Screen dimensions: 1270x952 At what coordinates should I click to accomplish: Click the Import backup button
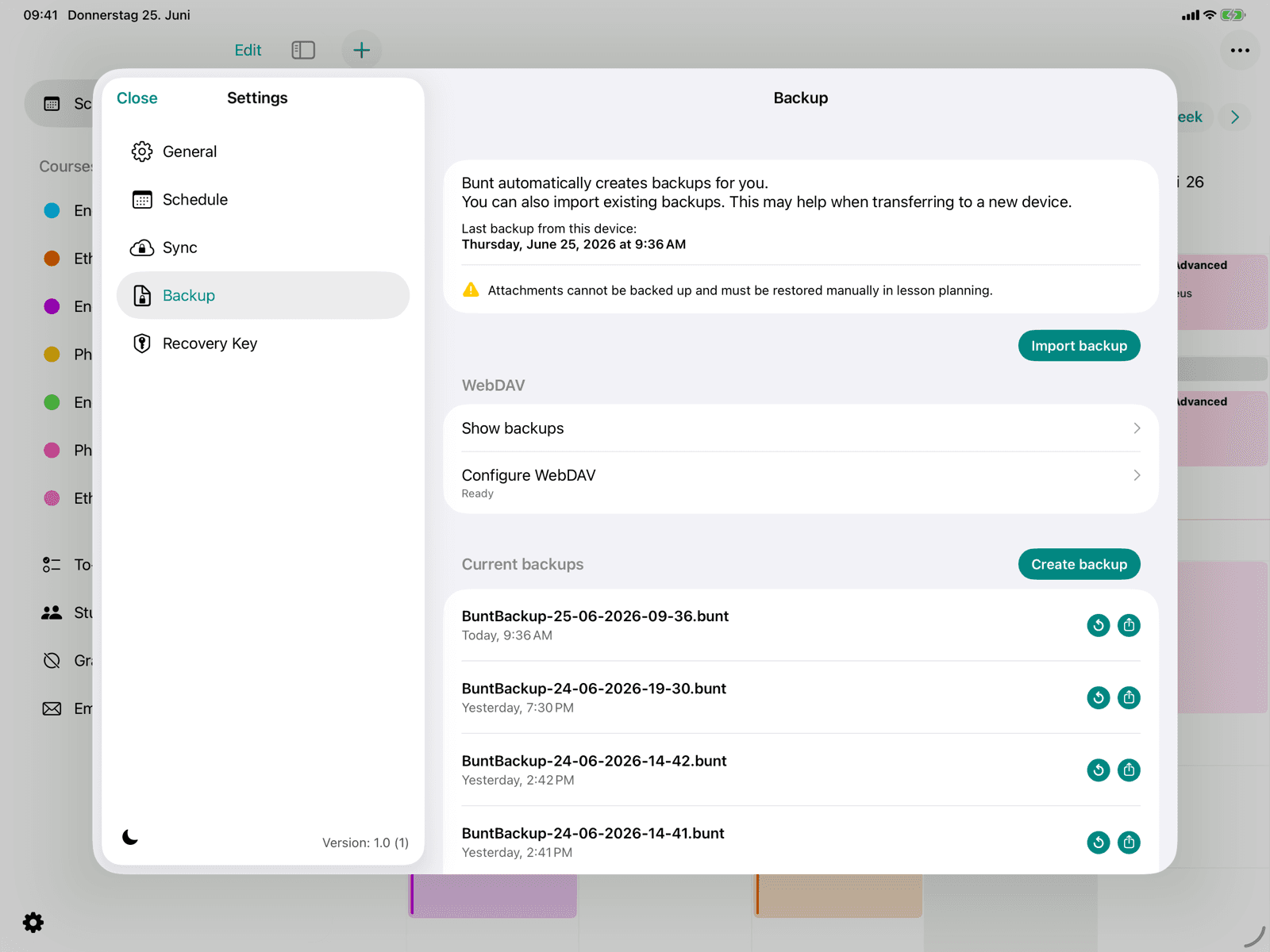pyautogui.click(x=1079, y=346)
